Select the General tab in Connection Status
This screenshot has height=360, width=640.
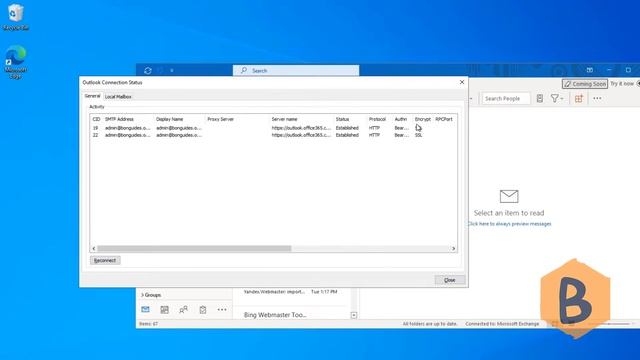[92, 96]
